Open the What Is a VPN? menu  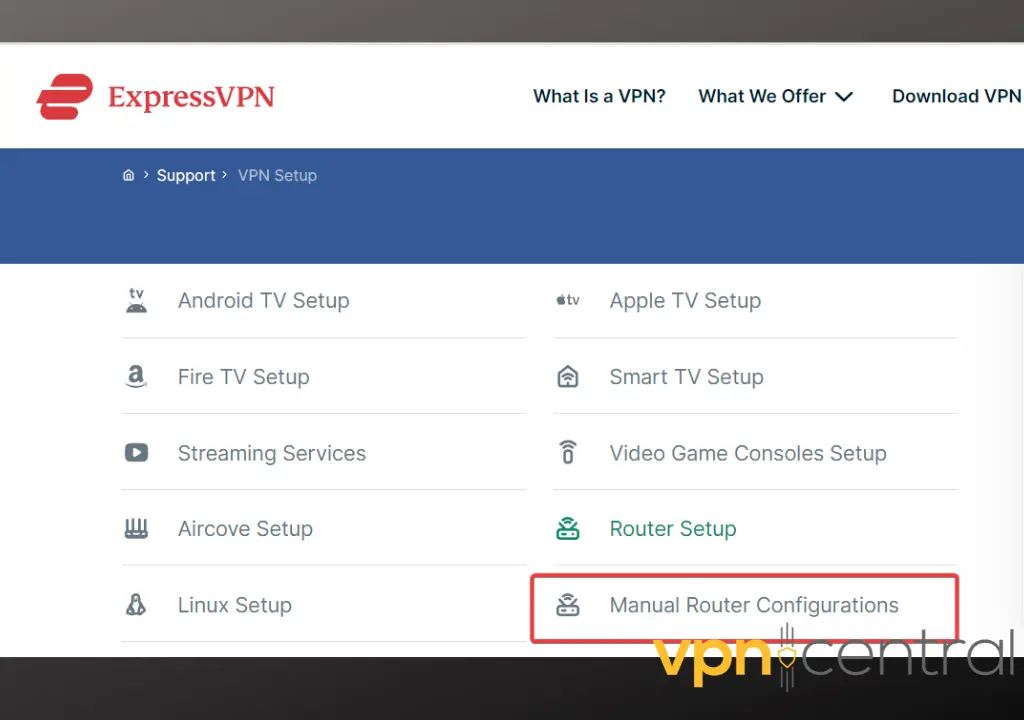click(x=599, y=96)
